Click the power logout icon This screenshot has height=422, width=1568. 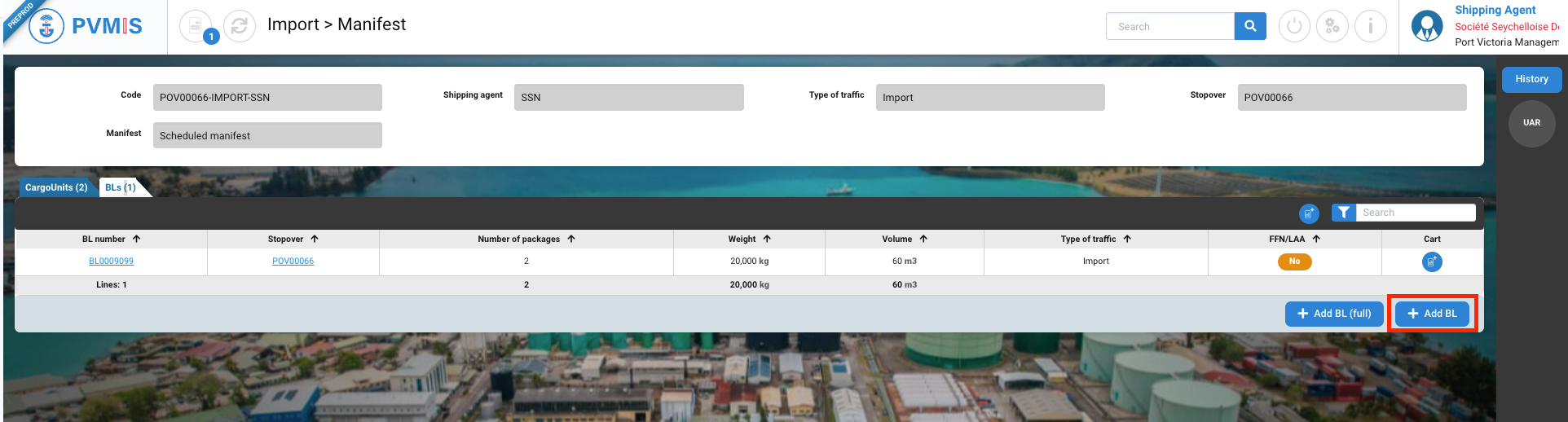point(1294,27)
